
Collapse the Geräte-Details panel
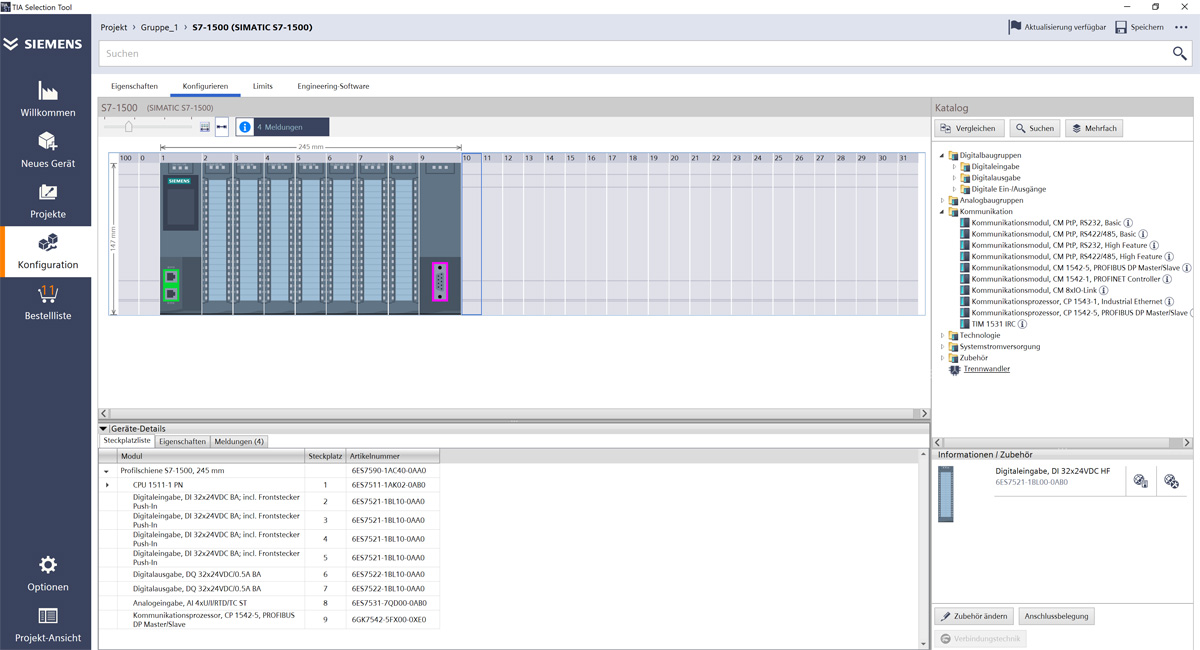(x=103, y=429)
